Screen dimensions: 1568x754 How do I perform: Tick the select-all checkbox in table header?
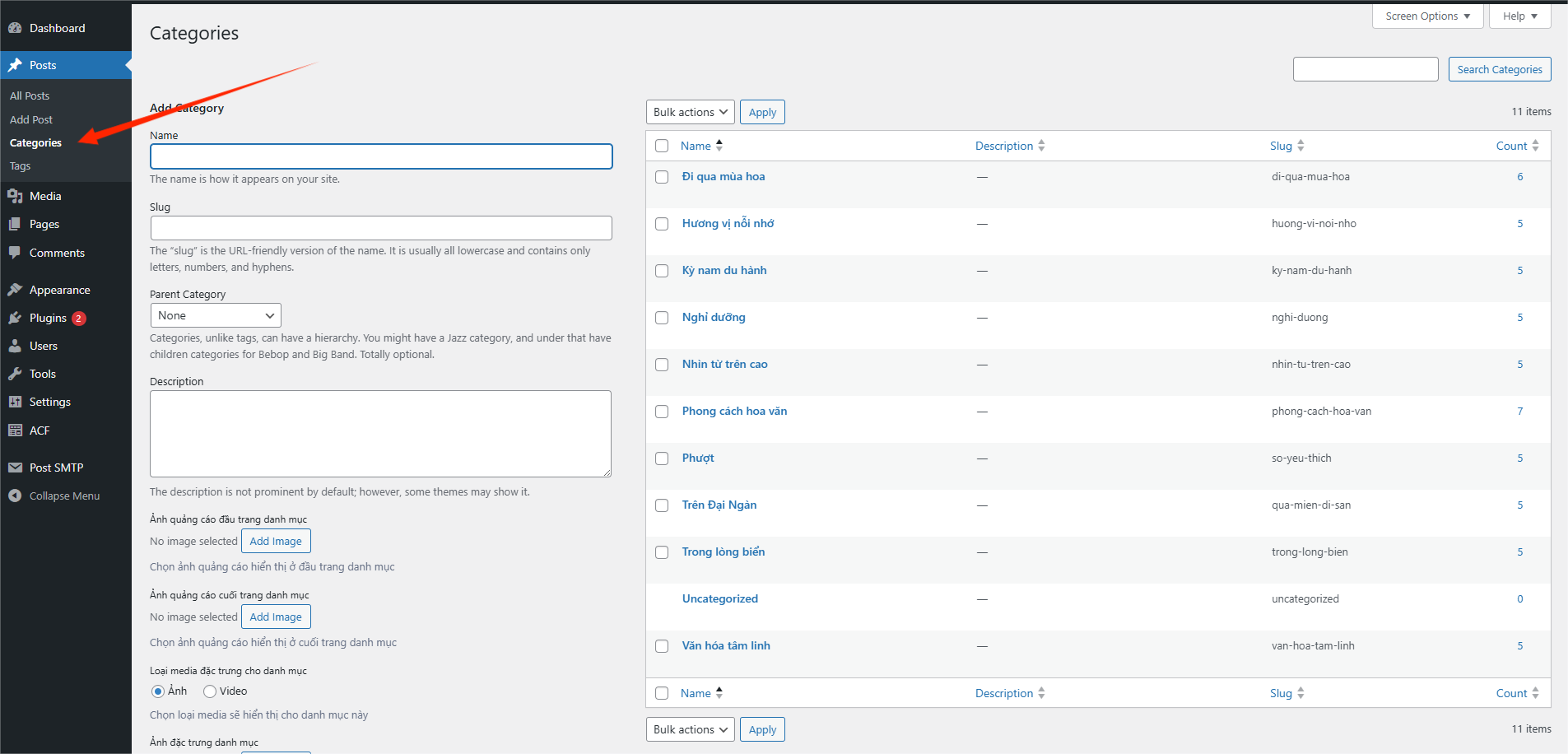pyautogui.click(x=662, y=146)
